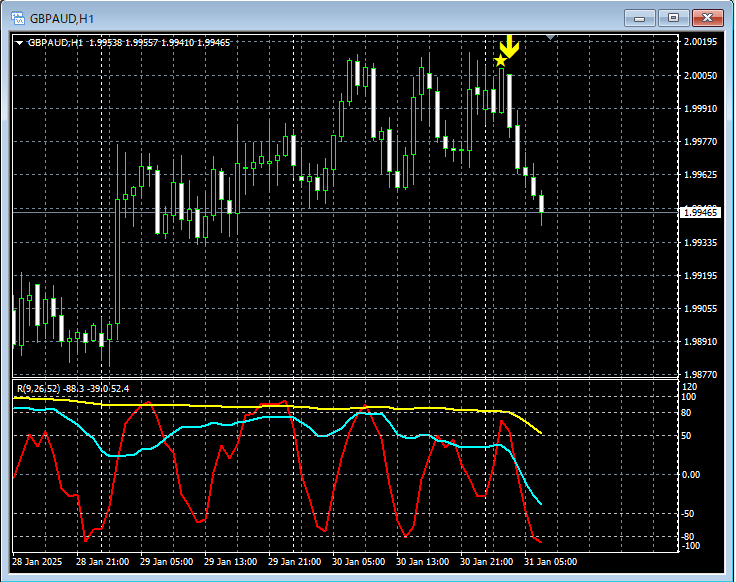Click the GBPAUD chart window icon
The height and width of the screenshot is (582, 736).
coord(18,18)
